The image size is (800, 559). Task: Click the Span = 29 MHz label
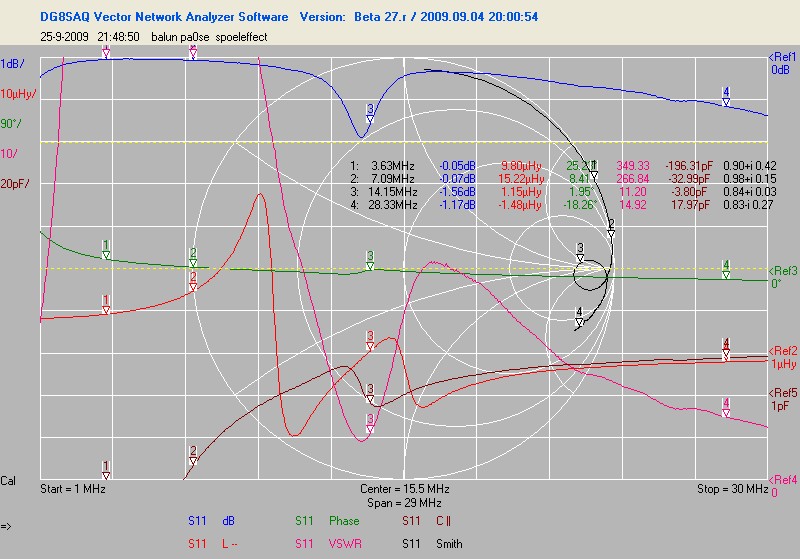pyautogui.click(x=404, y=503)
